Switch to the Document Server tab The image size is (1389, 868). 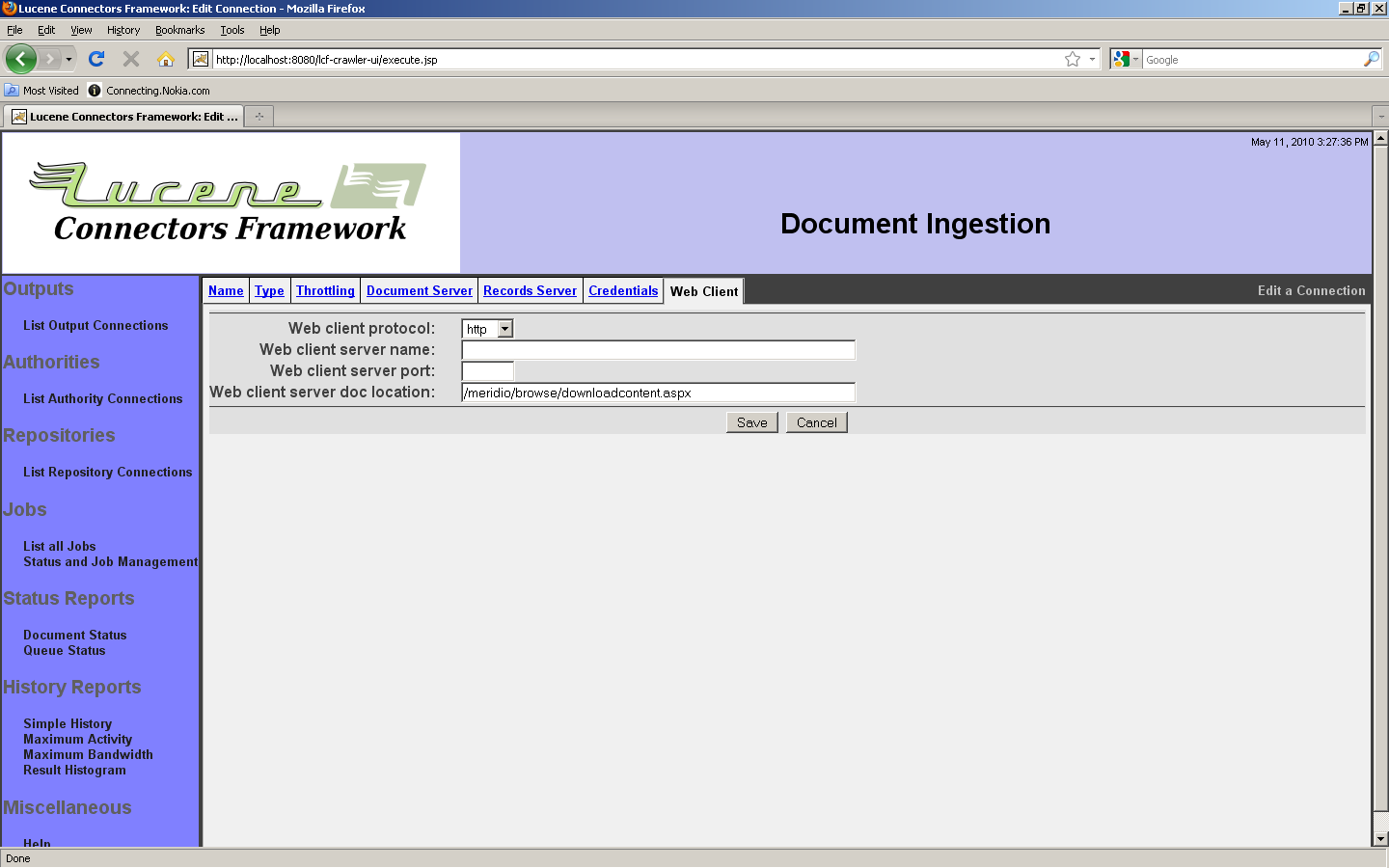(x=419, y=290)
